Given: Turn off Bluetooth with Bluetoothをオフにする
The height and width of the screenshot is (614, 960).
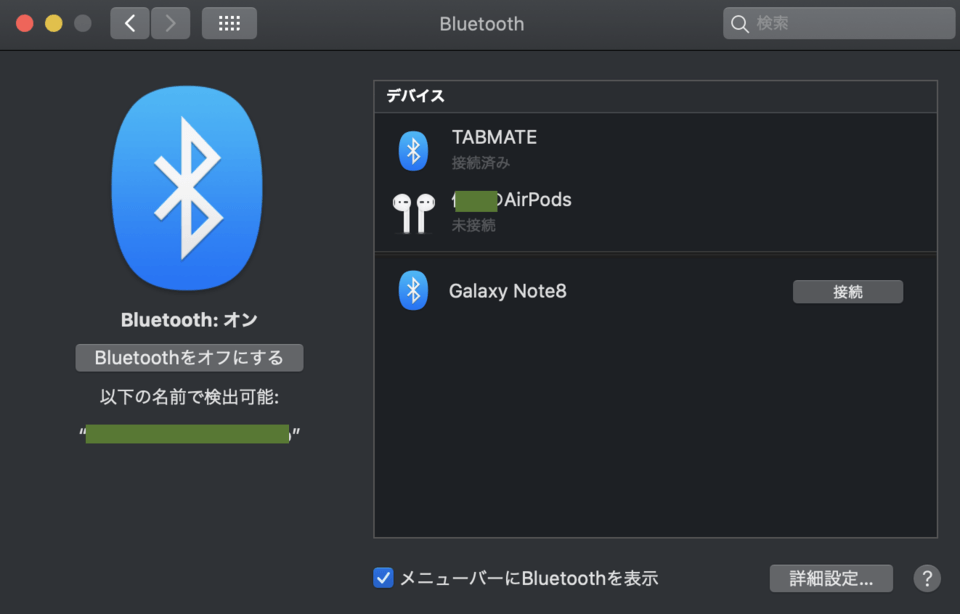Looking at the screenshot, I should point(189,358).
